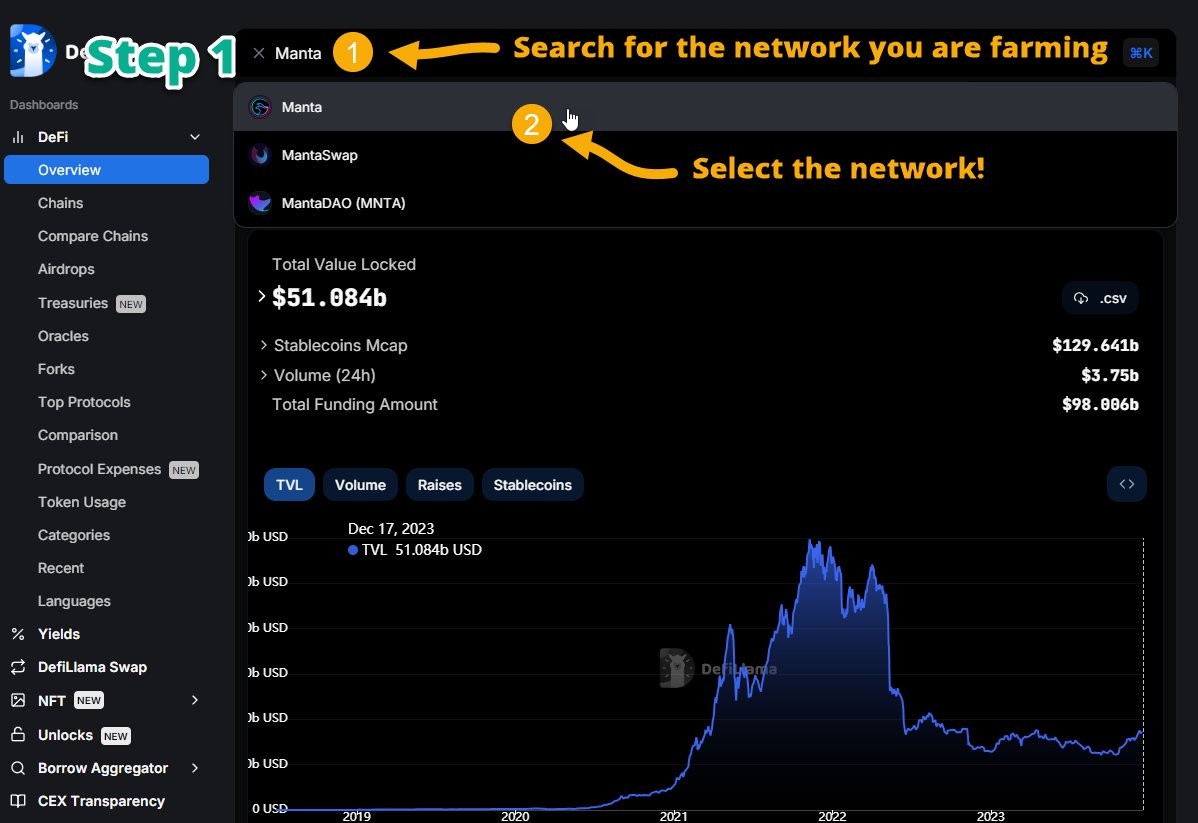Open the Comparison page
1198x823 pixels.
tap(77, 435)
